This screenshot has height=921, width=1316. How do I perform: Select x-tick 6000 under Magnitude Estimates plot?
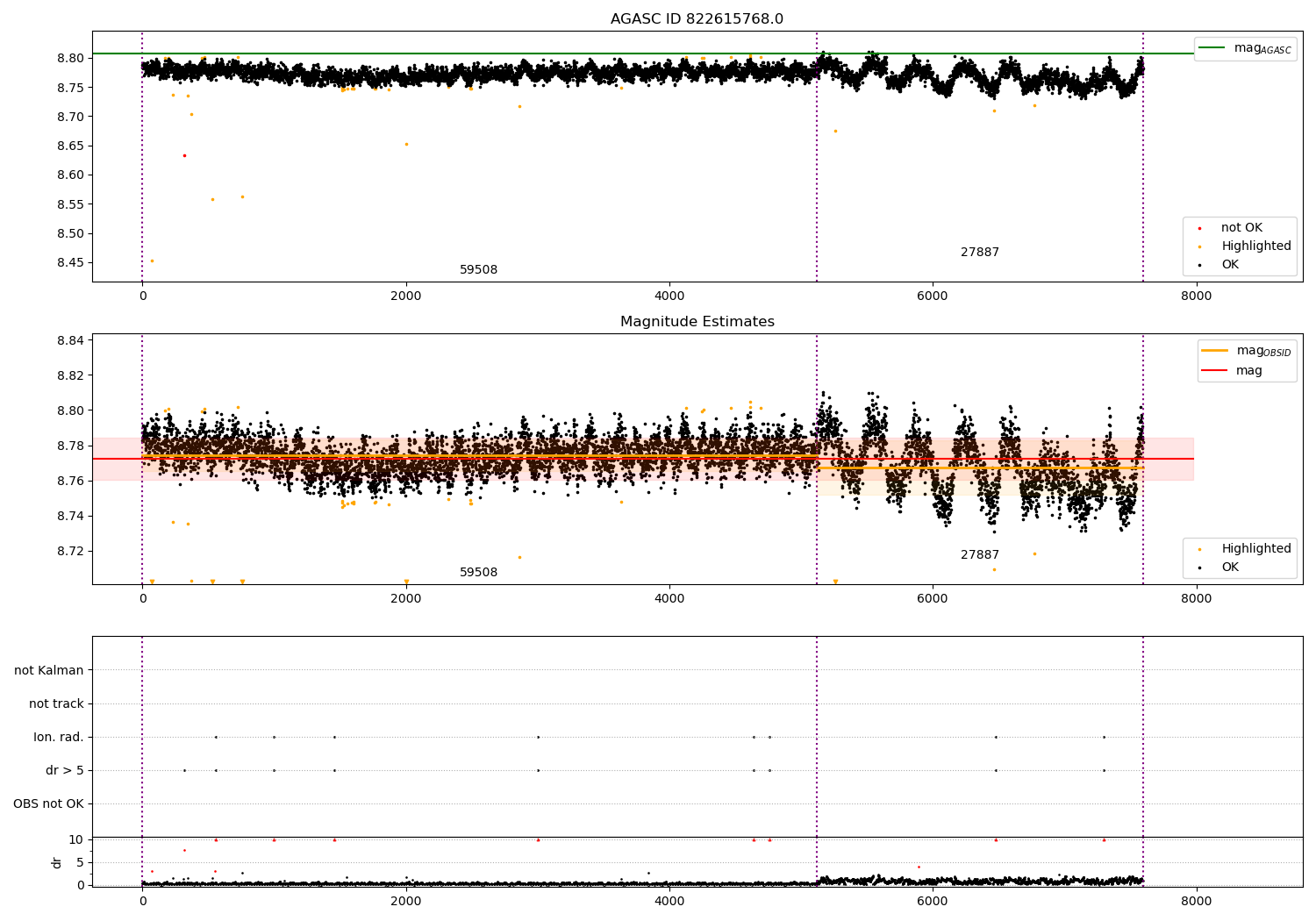coord(933,599)
